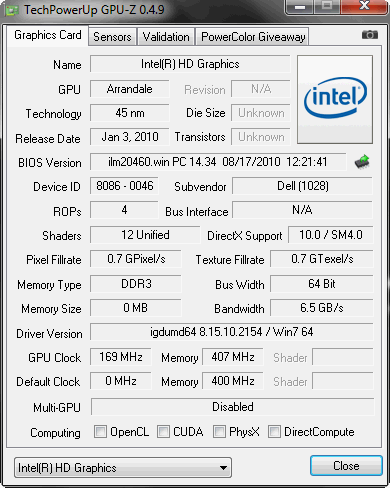Click the Computing label
Image resolution: width=390 pixels, height=488 pixels.
[x=55, y=433]
